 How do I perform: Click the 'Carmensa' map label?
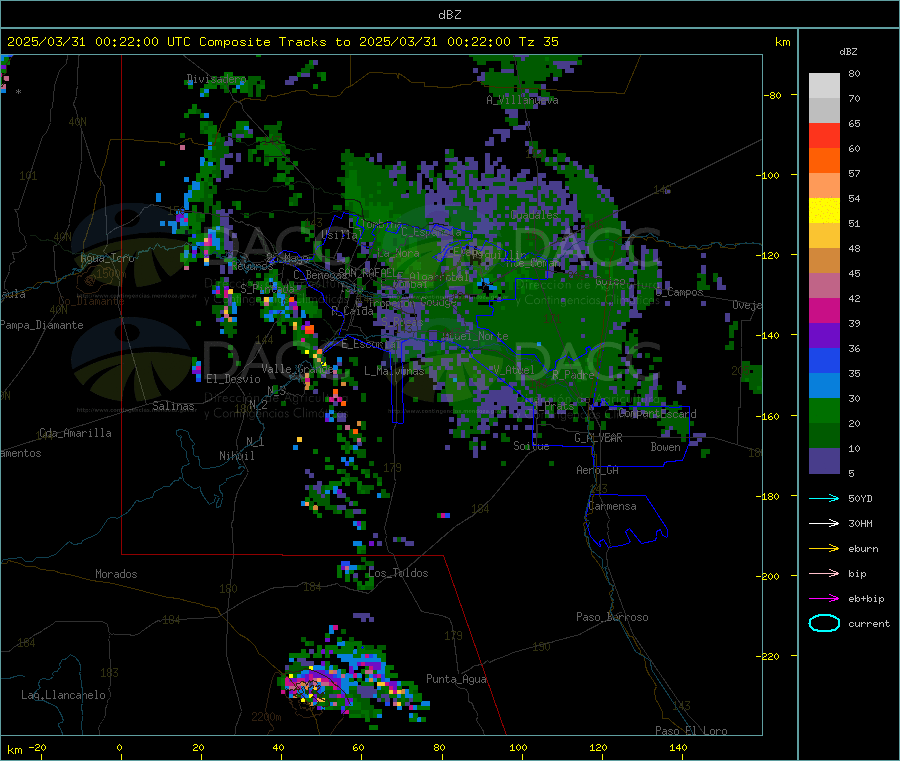pos(612,506)
